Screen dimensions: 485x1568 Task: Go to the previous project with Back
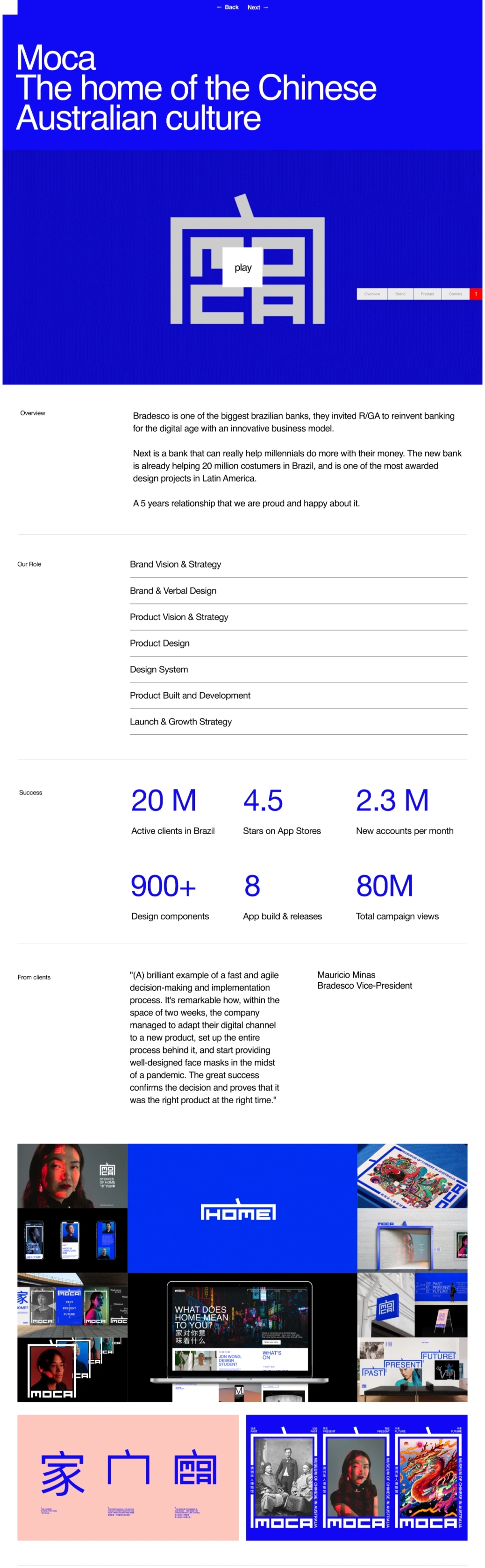point(228,7)
